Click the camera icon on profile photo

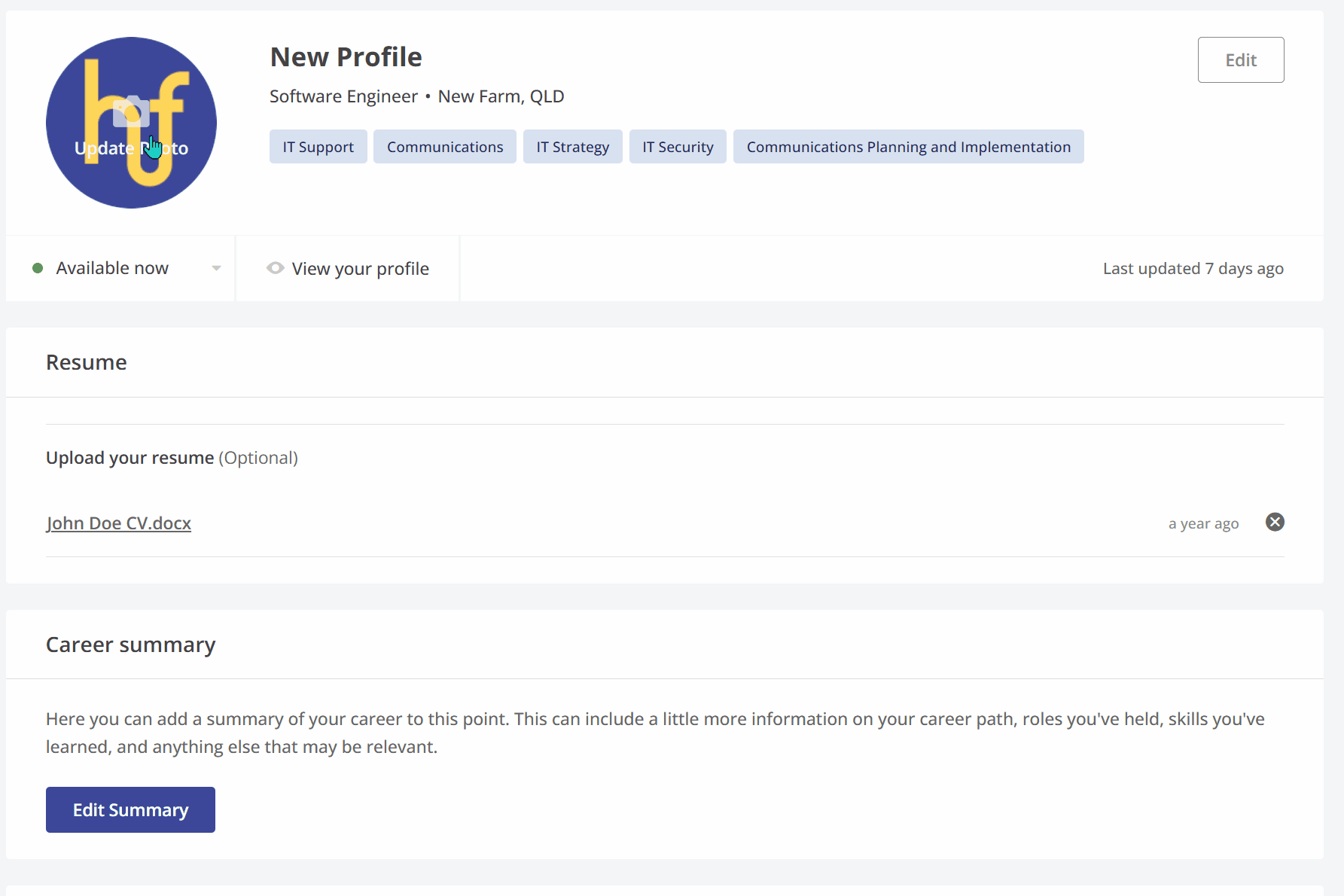point(131,111)
